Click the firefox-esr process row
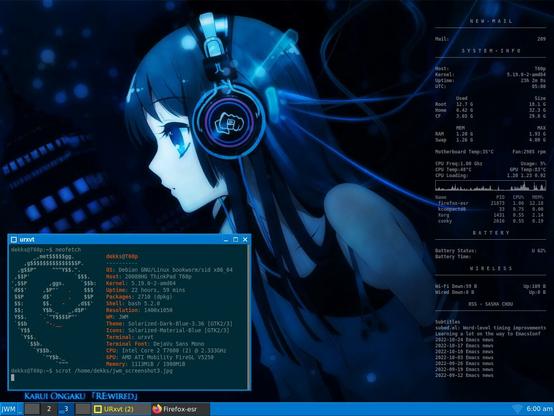 point(490,203)
